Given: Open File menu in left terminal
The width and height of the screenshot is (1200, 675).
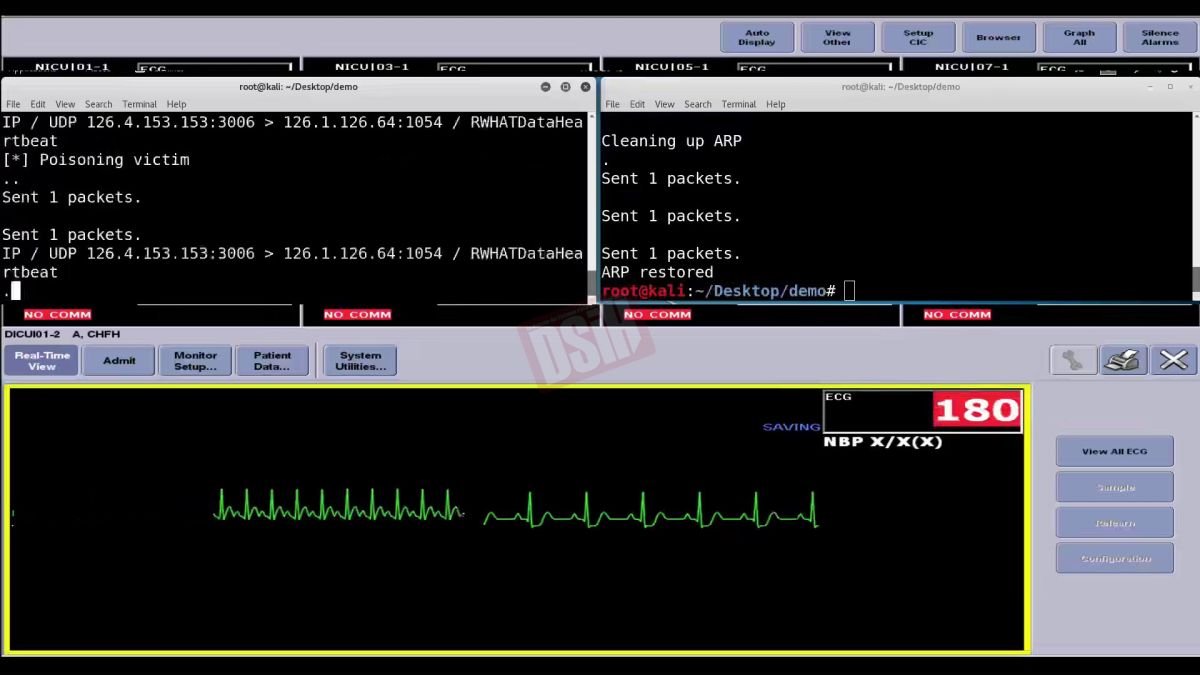Looking at the screenshot, I should click(13, 104).
